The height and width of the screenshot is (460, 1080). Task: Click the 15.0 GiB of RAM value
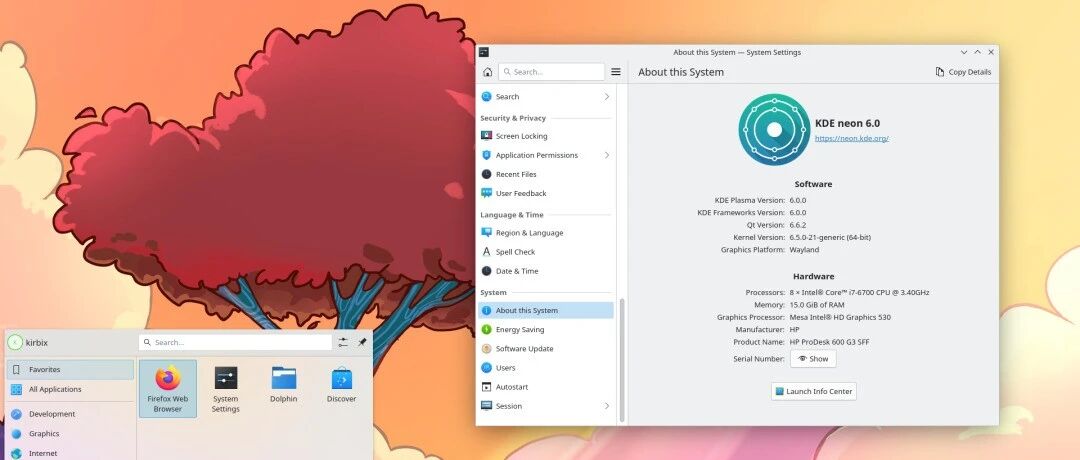pyautogui.click(x=817, y=305)
